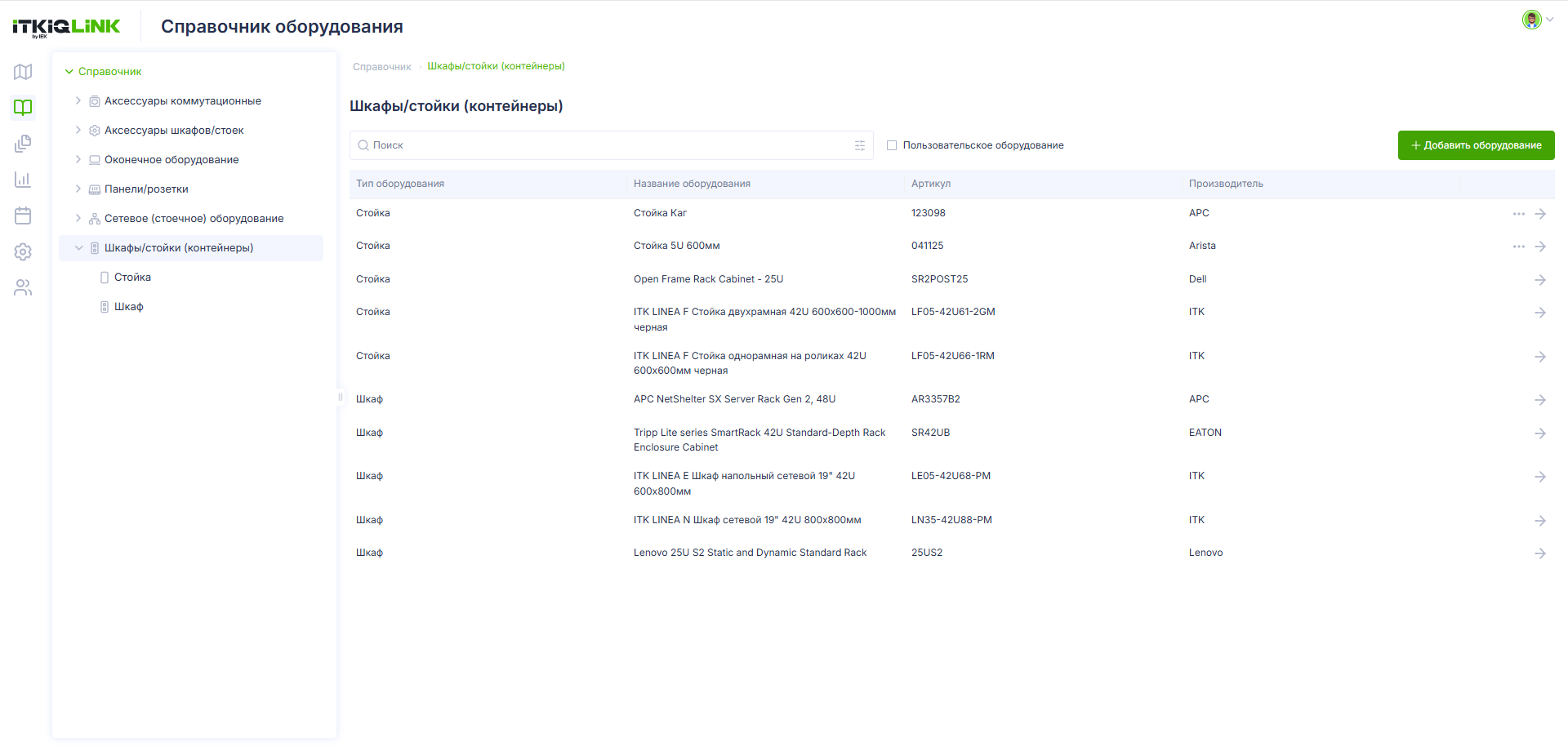Collapse Шкафы/стойки (контейнеры) node
Screen dimensions: 1568x751
coord(78,247)
